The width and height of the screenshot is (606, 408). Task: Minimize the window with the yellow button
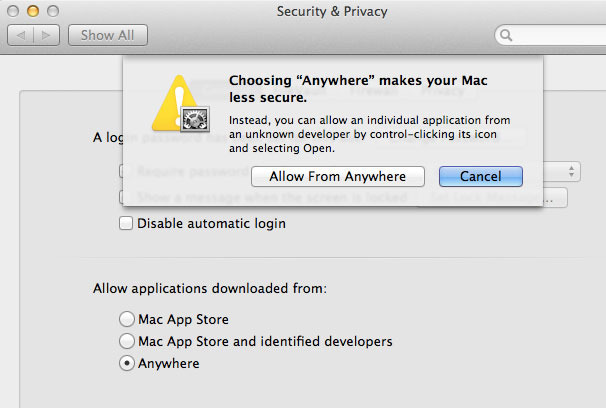[33, 10]
